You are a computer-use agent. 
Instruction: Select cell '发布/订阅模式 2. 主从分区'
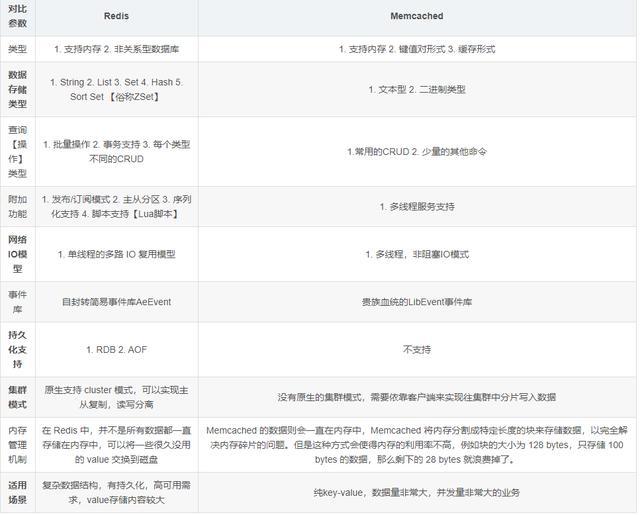coord(116,207)
